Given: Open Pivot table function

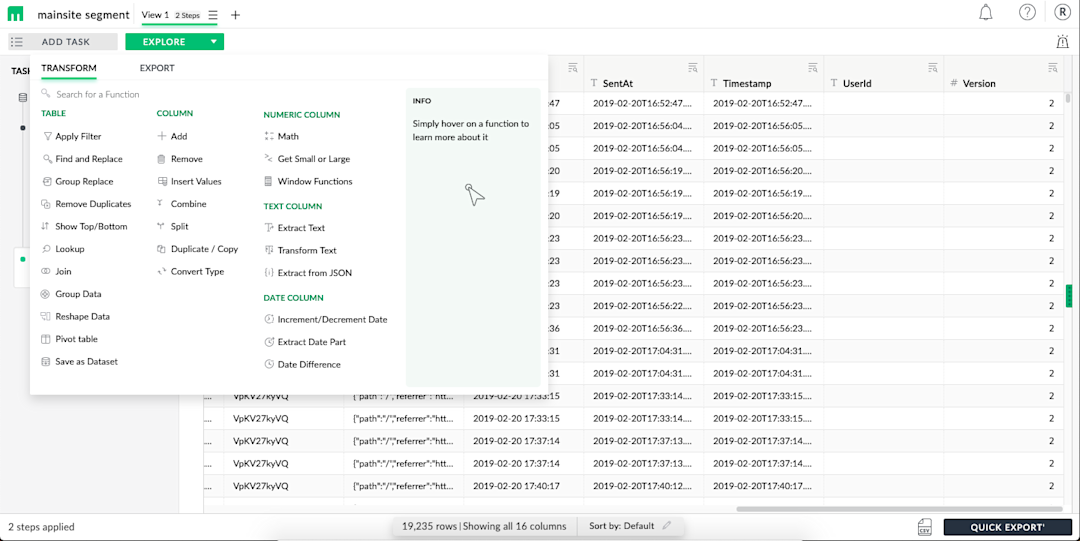Looking at the screenshot, I should coord(70,339).
